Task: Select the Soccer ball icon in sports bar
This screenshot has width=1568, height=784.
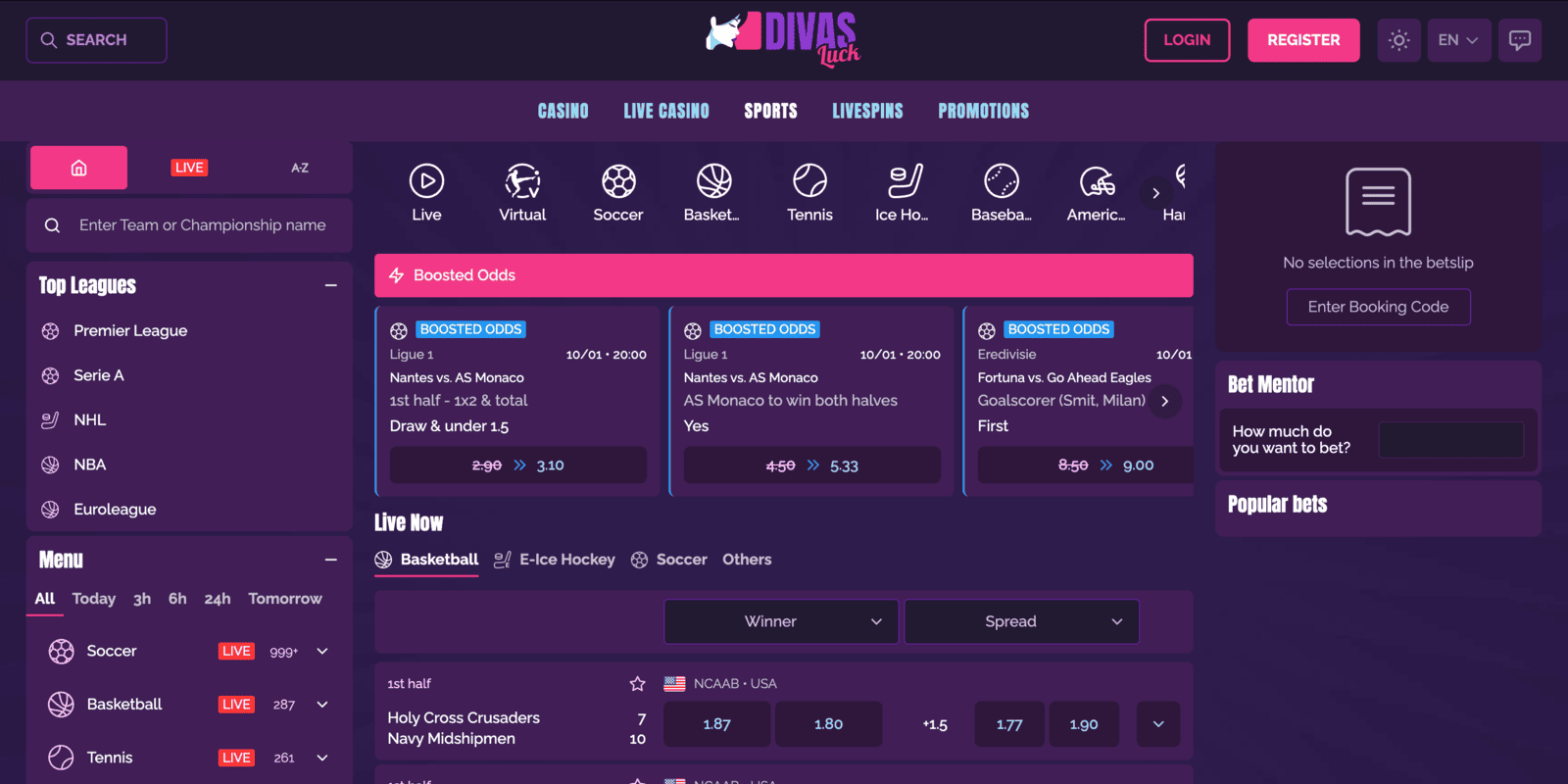Action: pyautogui.click(x=618, y=182)
